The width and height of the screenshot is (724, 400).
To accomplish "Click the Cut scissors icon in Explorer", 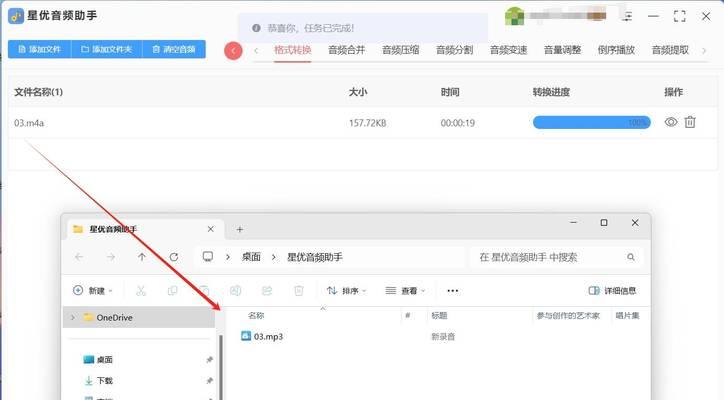I will [x=141, y=291].
